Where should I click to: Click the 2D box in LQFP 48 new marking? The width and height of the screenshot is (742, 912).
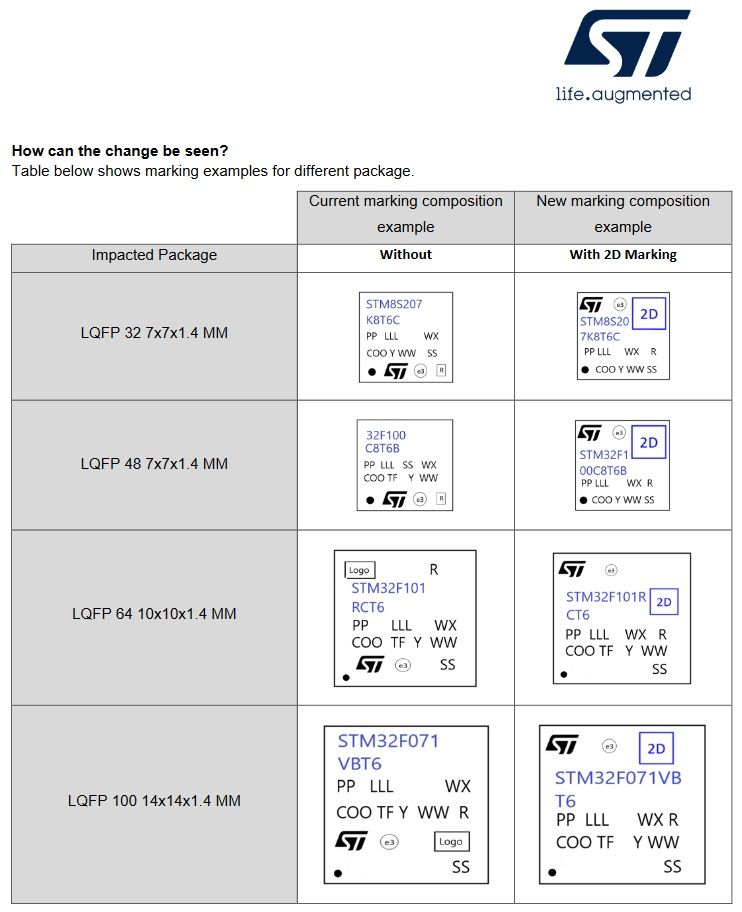pyautogui.click(x=649, y=442)
